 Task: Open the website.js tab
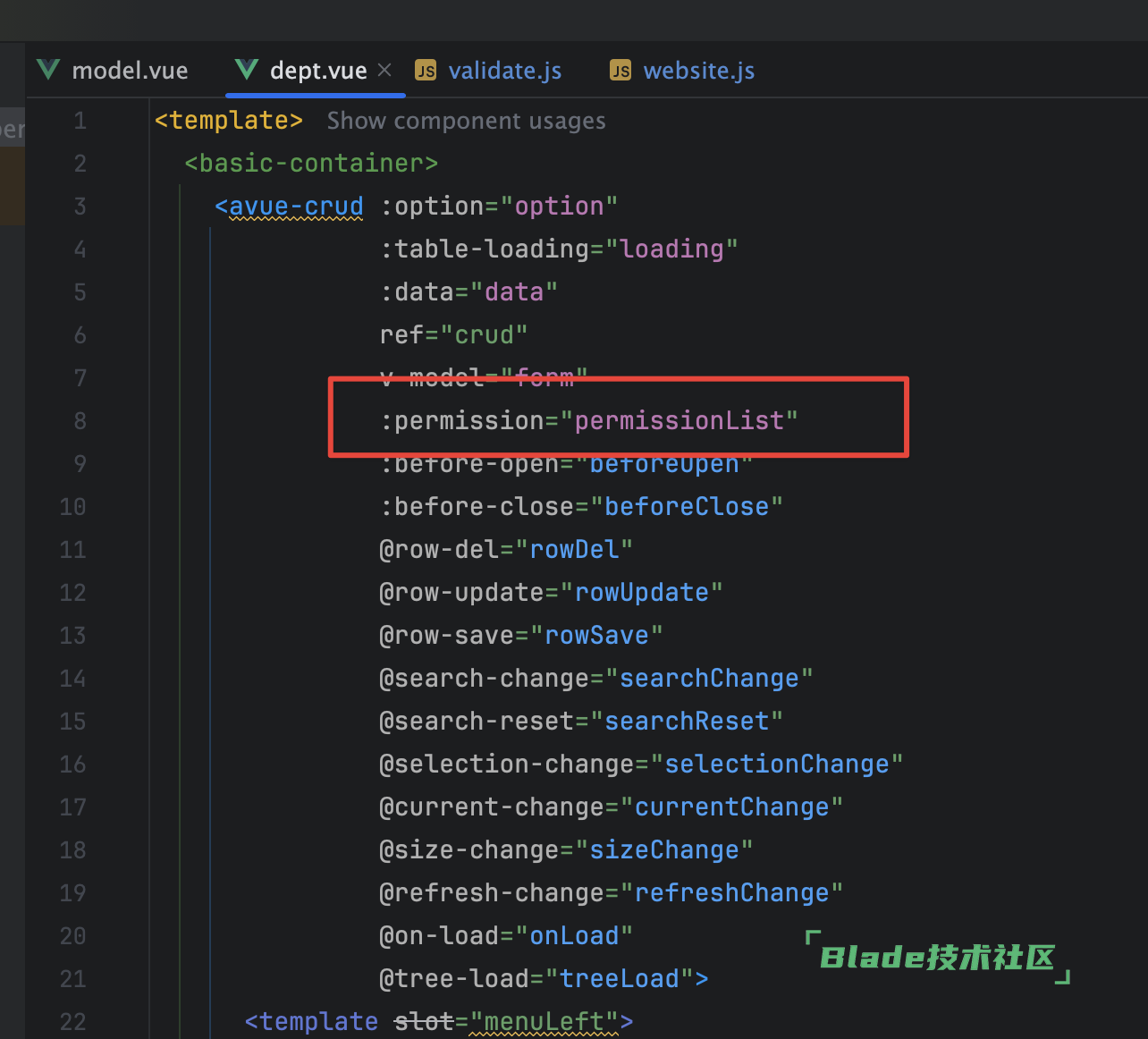point(698,71)
